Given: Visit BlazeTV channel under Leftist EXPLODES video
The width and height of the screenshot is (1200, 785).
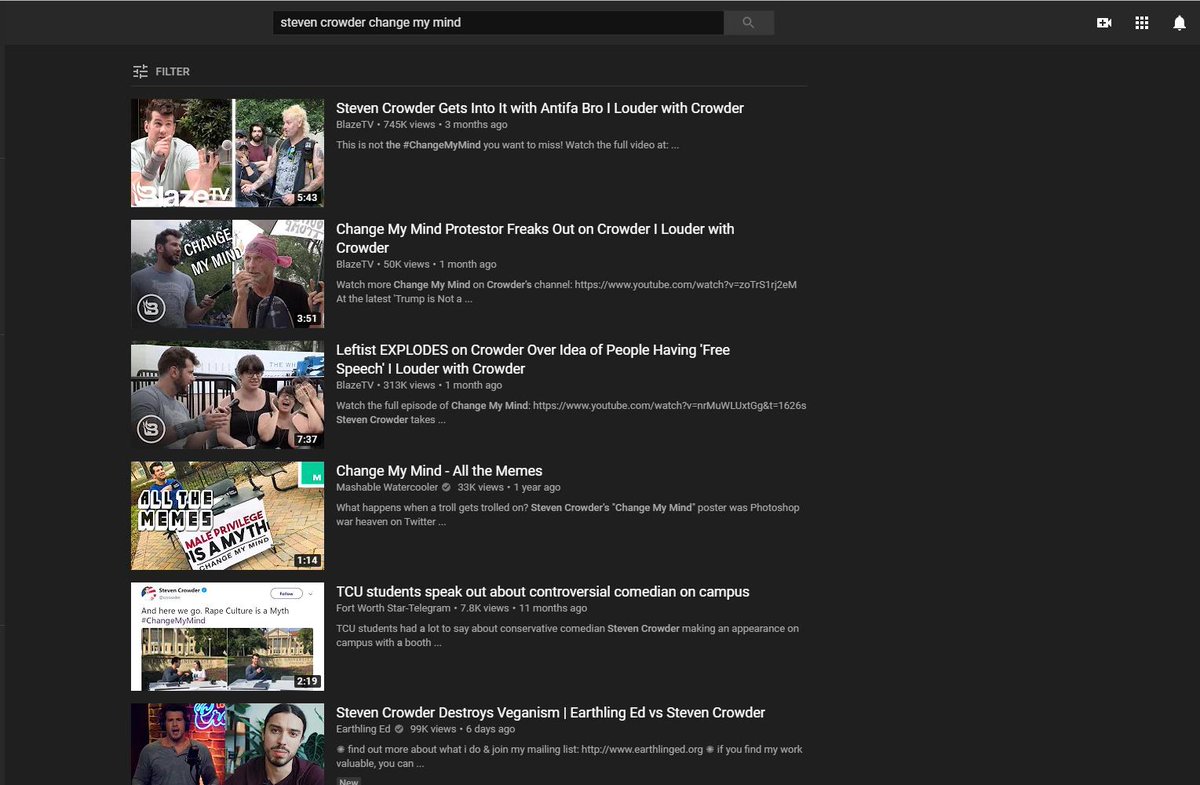Looking at the screenshot, I should coord(355,385).
